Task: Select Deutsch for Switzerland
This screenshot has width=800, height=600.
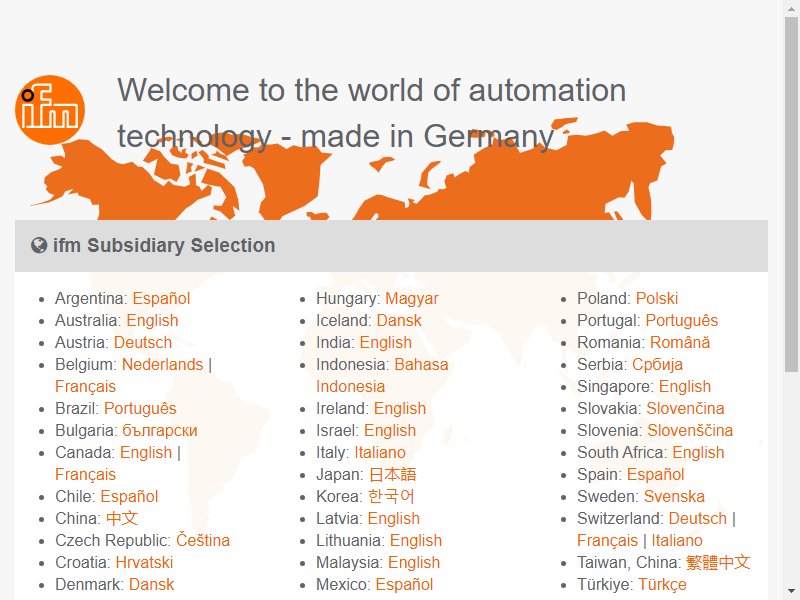Action: pyautogui.click(x=697, y=518)
